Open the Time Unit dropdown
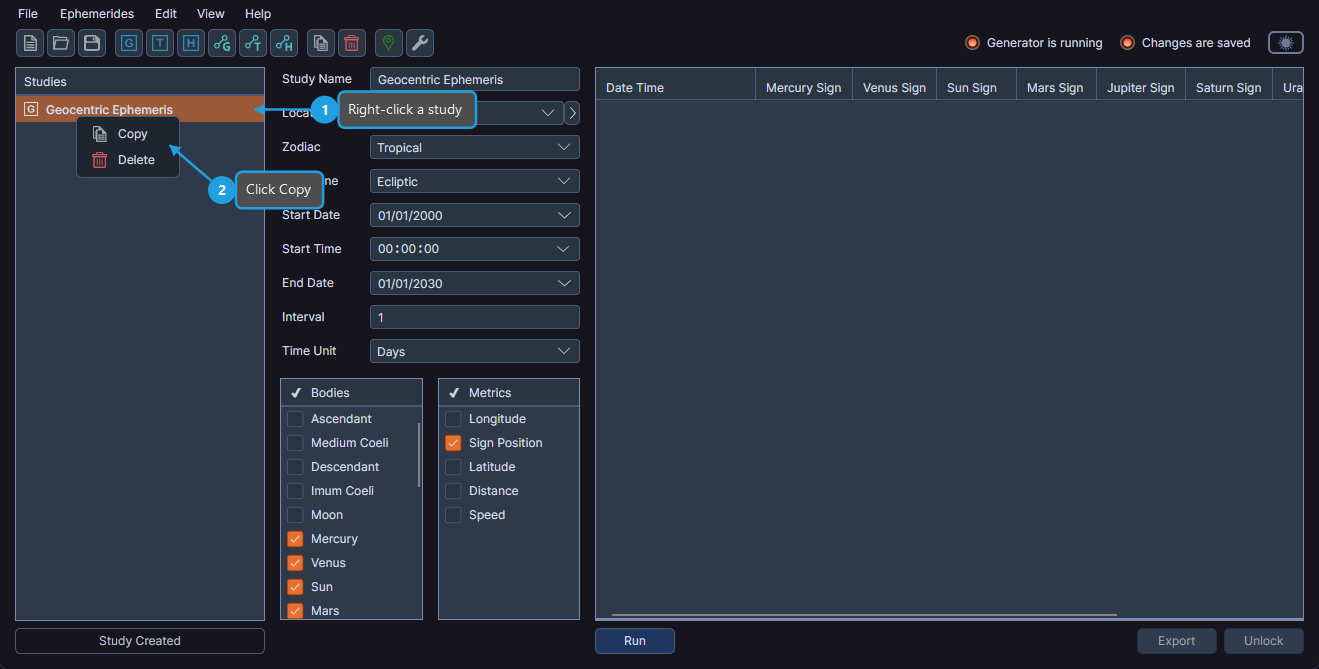The height and width of the screenshot is (669, 1319). point(474,351)
